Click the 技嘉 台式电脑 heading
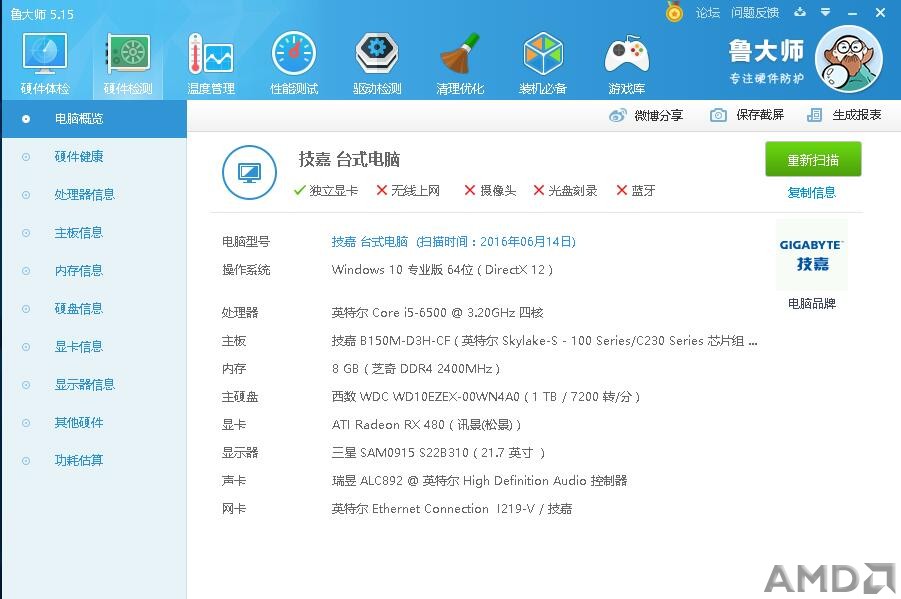The width and height of the screenshot is (901, 599). coord(349,159)
